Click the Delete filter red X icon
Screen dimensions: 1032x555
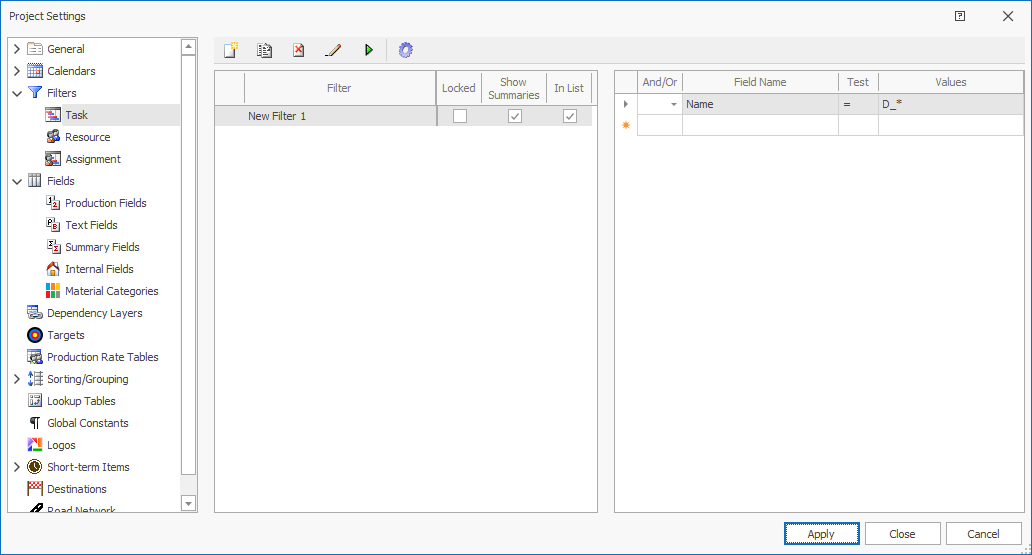[x=298, y=50]
